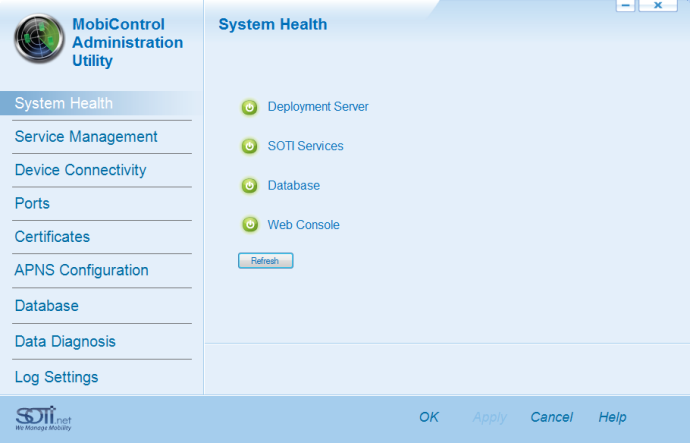Click the Web Console label
This screenshot has height=443, width=690.
[x=303, y=225]
